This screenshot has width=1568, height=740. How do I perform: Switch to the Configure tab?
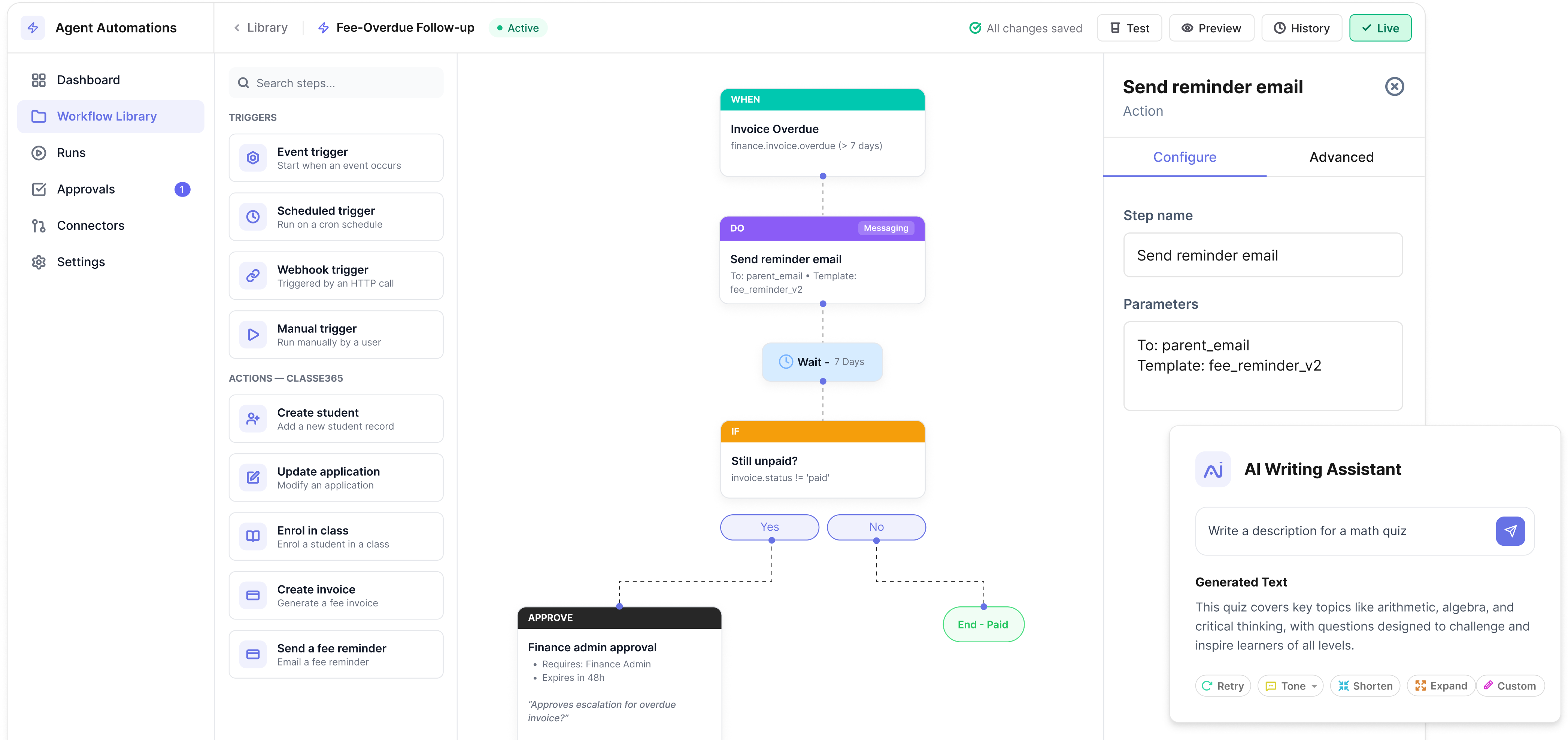coord(1185,157)
